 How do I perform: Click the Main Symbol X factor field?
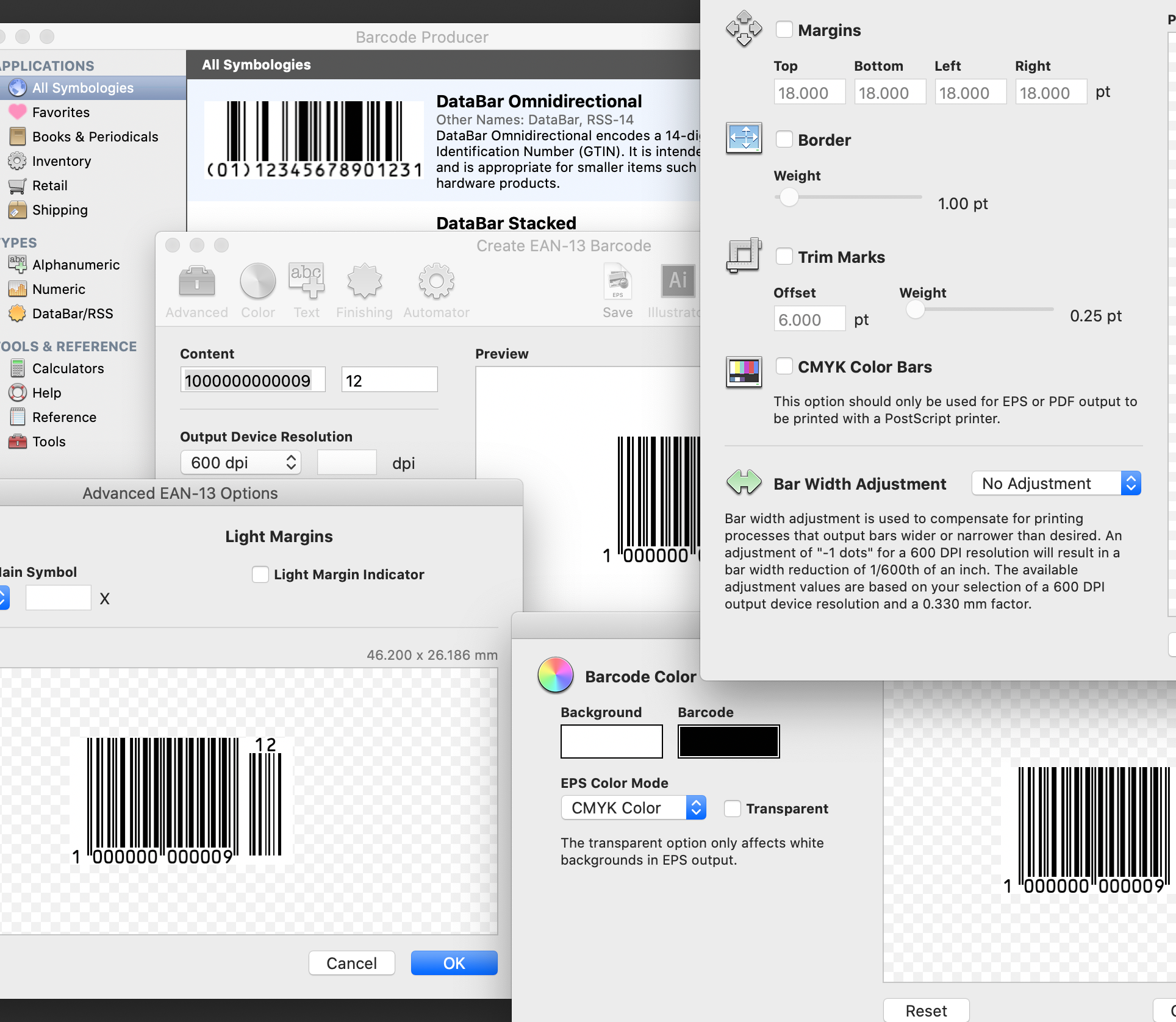[59, 598]
